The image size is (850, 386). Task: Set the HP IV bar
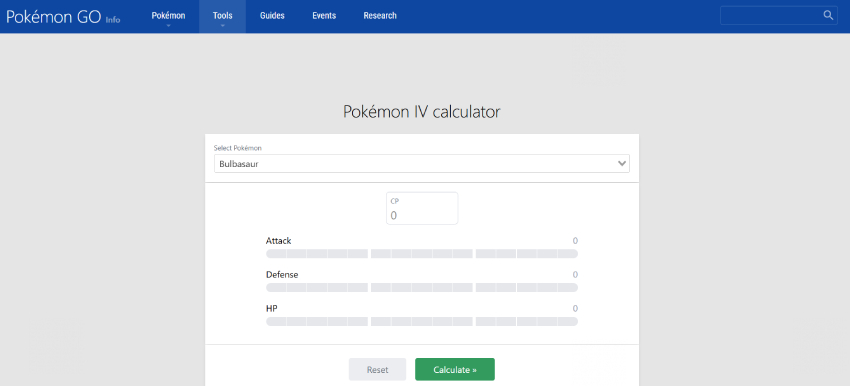click(422, 321)
